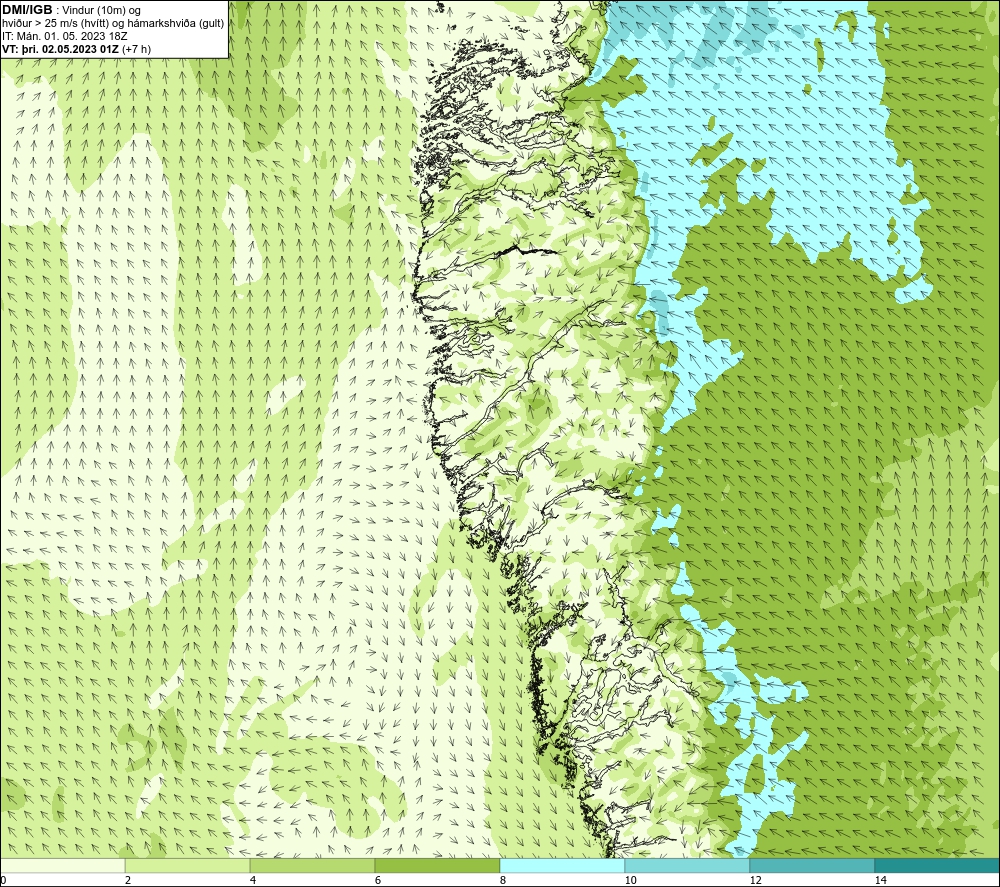Click the '10' label on the wind scale
Image resolution: width=1000 pixels, height=887 pixels.
tap(630, 880)
